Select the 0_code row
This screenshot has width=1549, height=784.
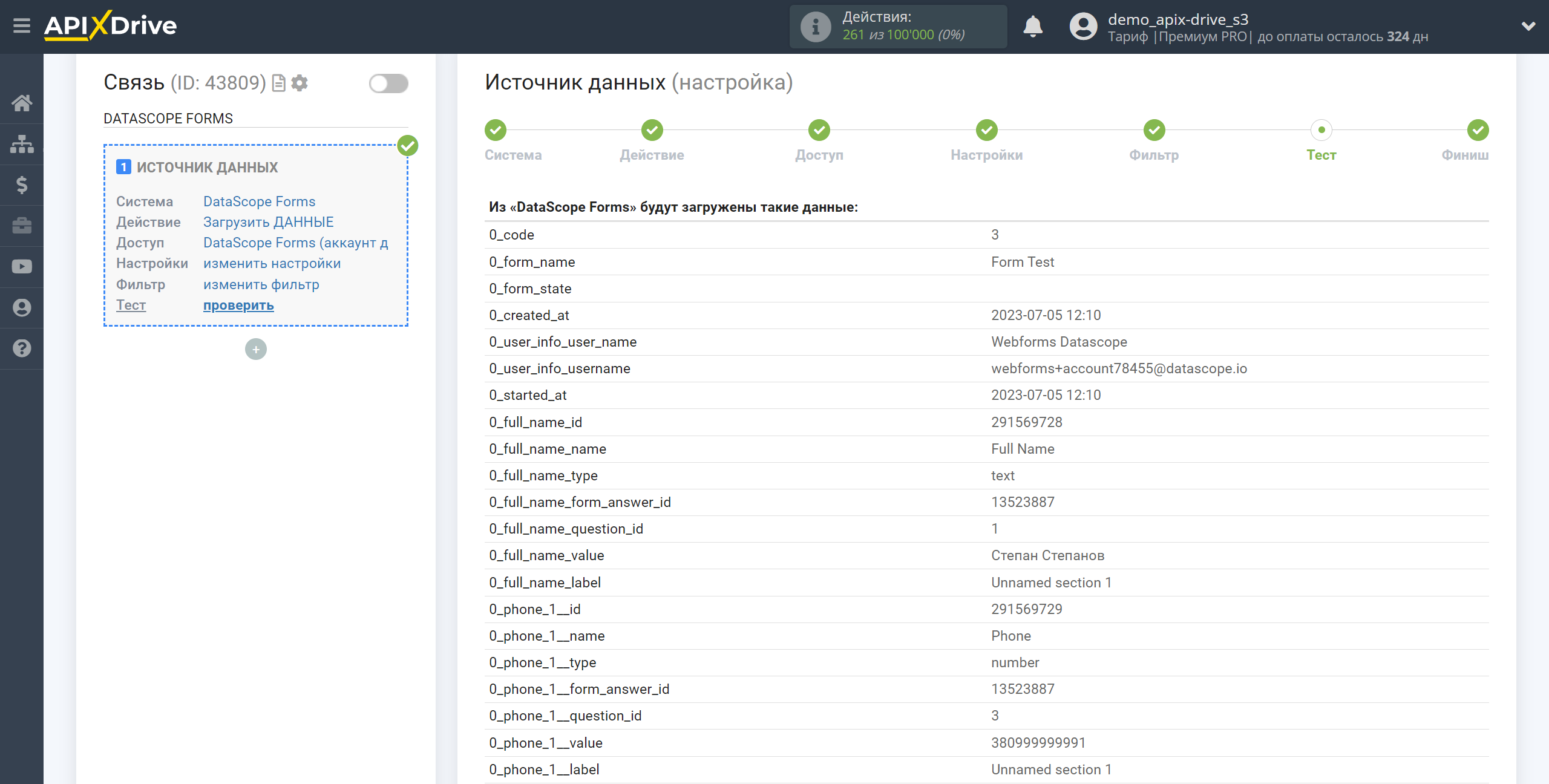986,235
